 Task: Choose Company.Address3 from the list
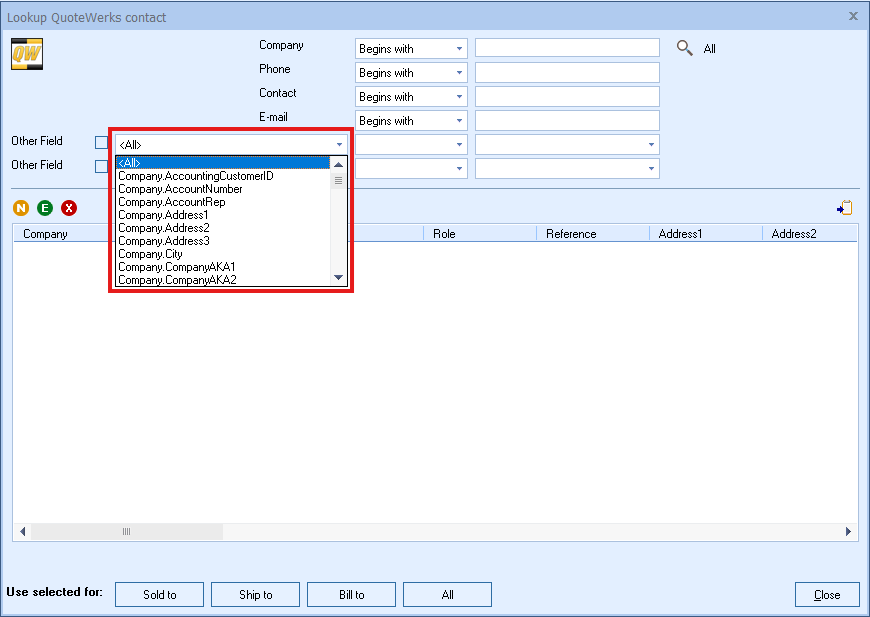tap(223, 241)
